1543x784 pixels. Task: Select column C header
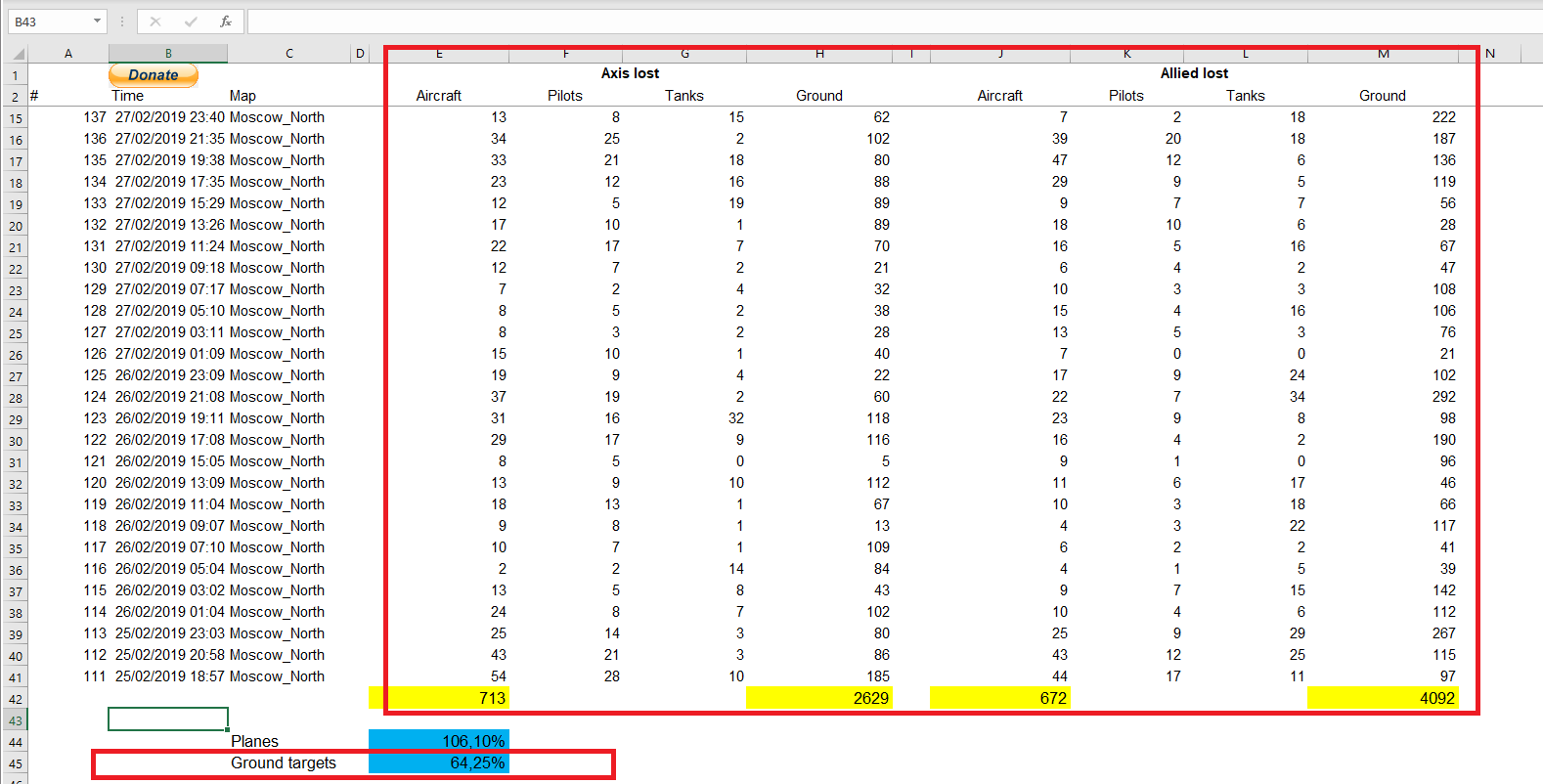point(289,54)
